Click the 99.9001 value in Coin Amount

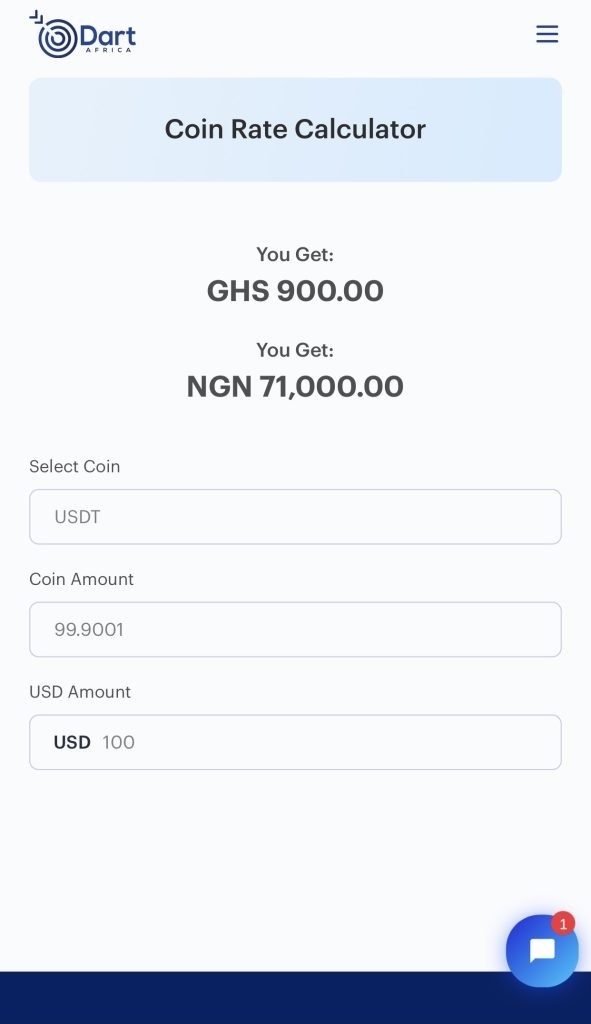pyautogui.click(x=89, y=630)
